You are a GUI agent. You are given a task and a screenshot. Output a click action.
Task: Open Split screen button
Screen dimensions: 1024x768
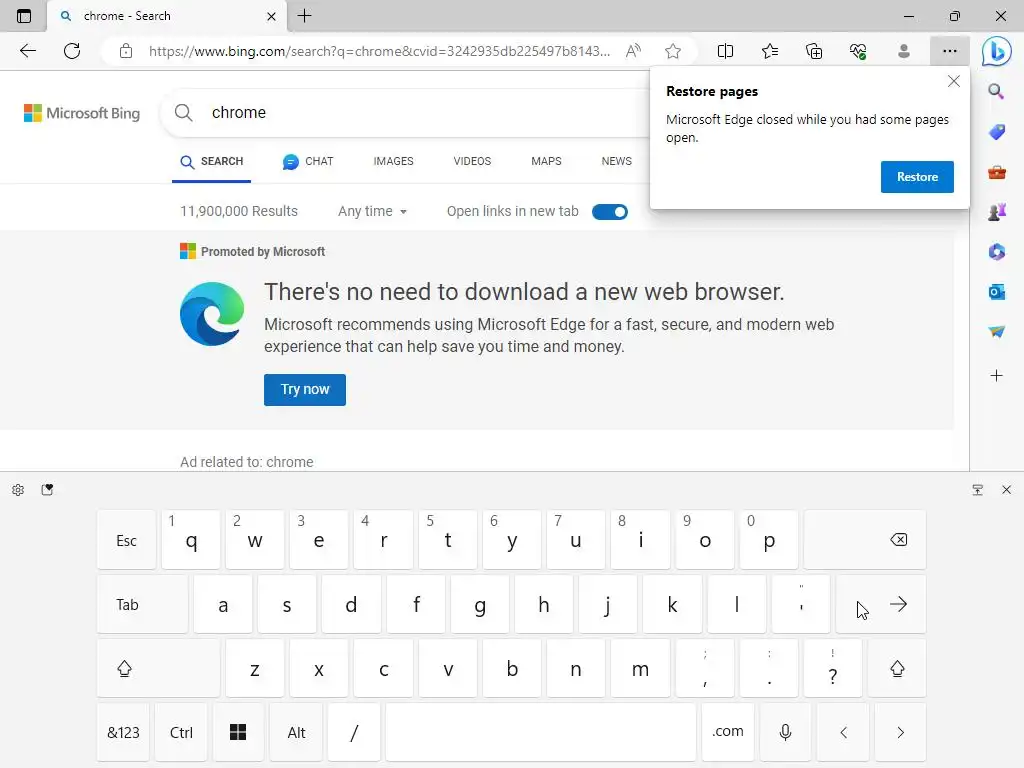click(x=726, y=51)
